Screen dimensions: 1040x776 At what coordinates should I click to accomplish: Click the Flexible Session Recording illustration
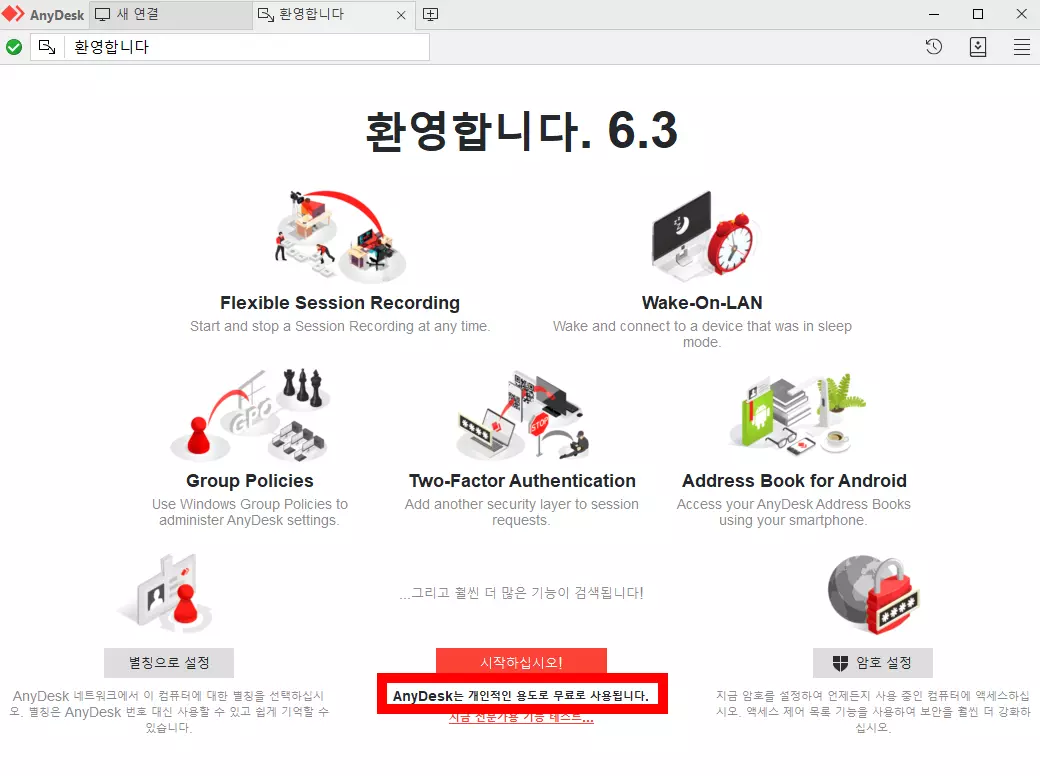coord(341,236)
